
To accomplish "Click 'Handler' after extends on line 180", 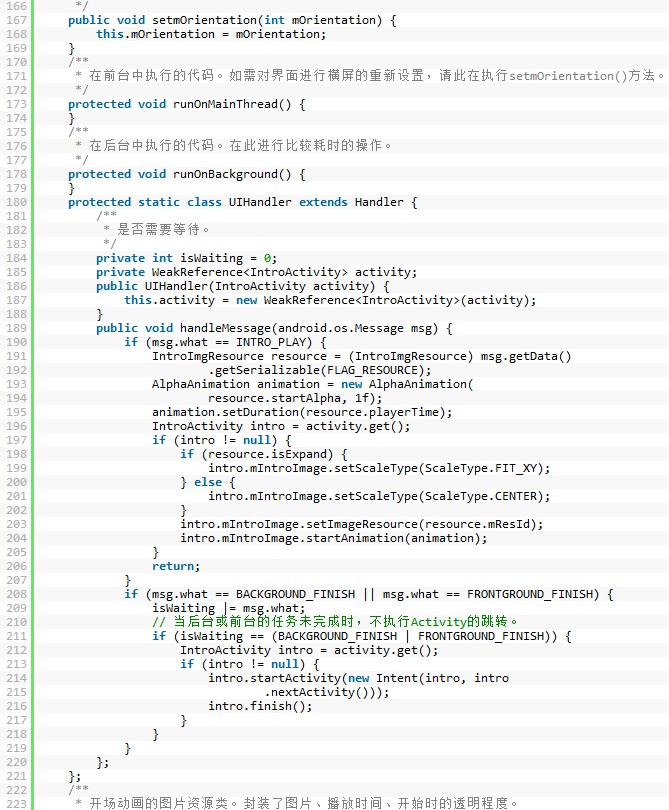I will [x=379, y=202].
